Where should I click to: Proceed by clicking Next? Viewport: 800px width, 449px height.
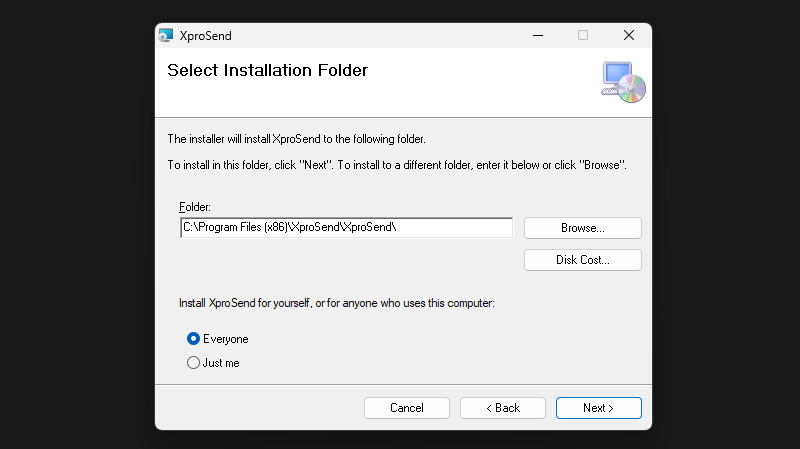tap(598, 408)
